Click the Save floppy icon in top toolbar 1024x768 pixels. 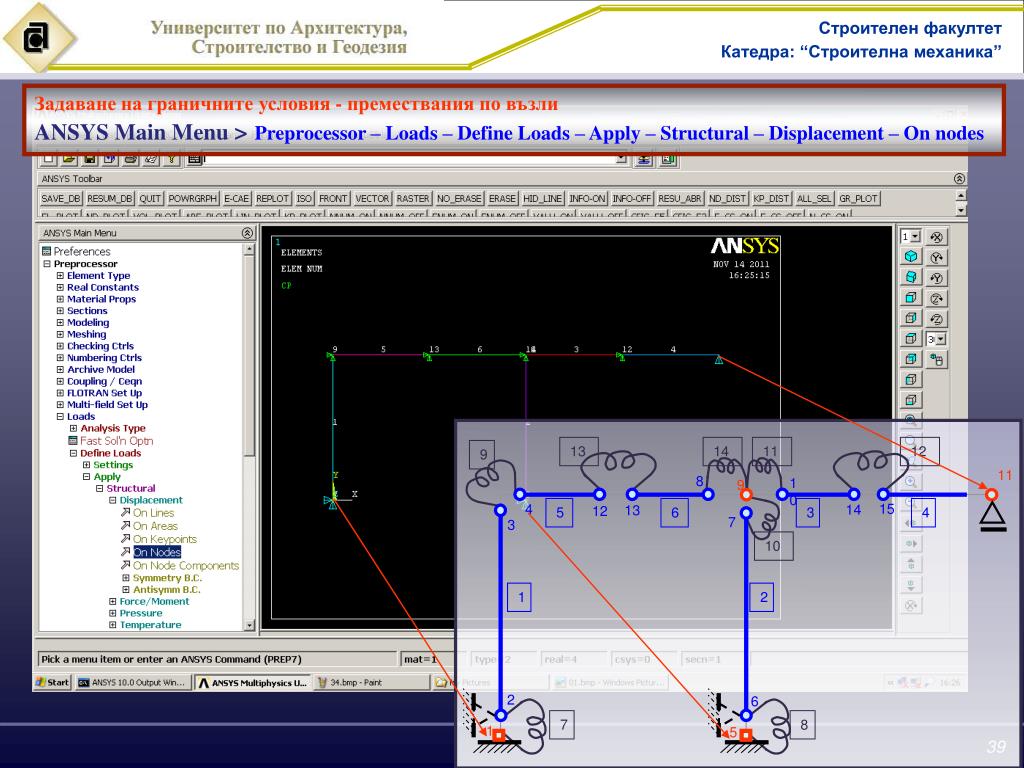click(89, 159)
